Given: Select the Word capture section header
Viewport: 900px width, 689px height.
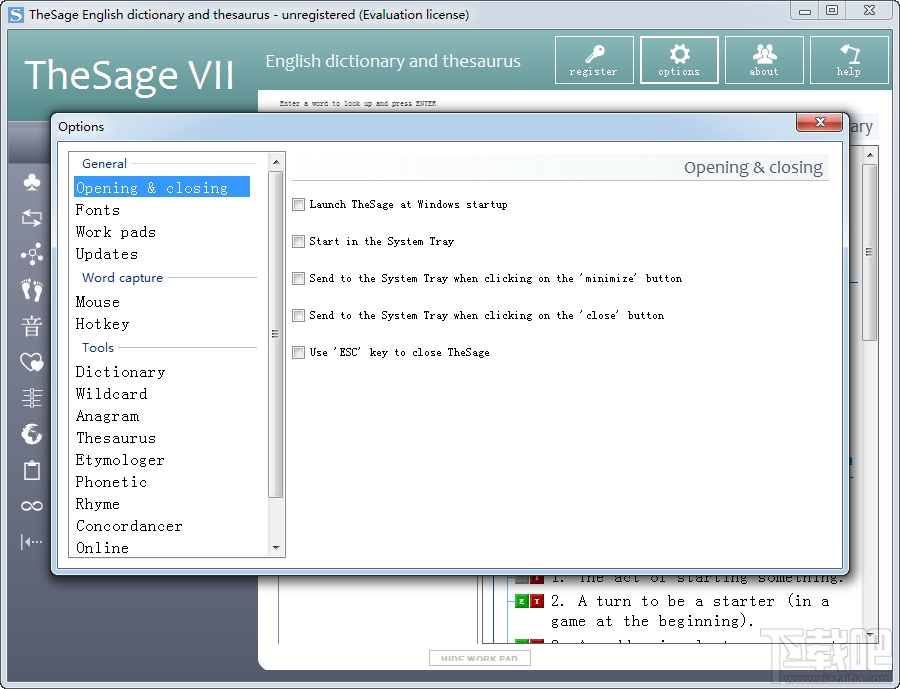Looking at the screenshot, I should tap(121, 277).
